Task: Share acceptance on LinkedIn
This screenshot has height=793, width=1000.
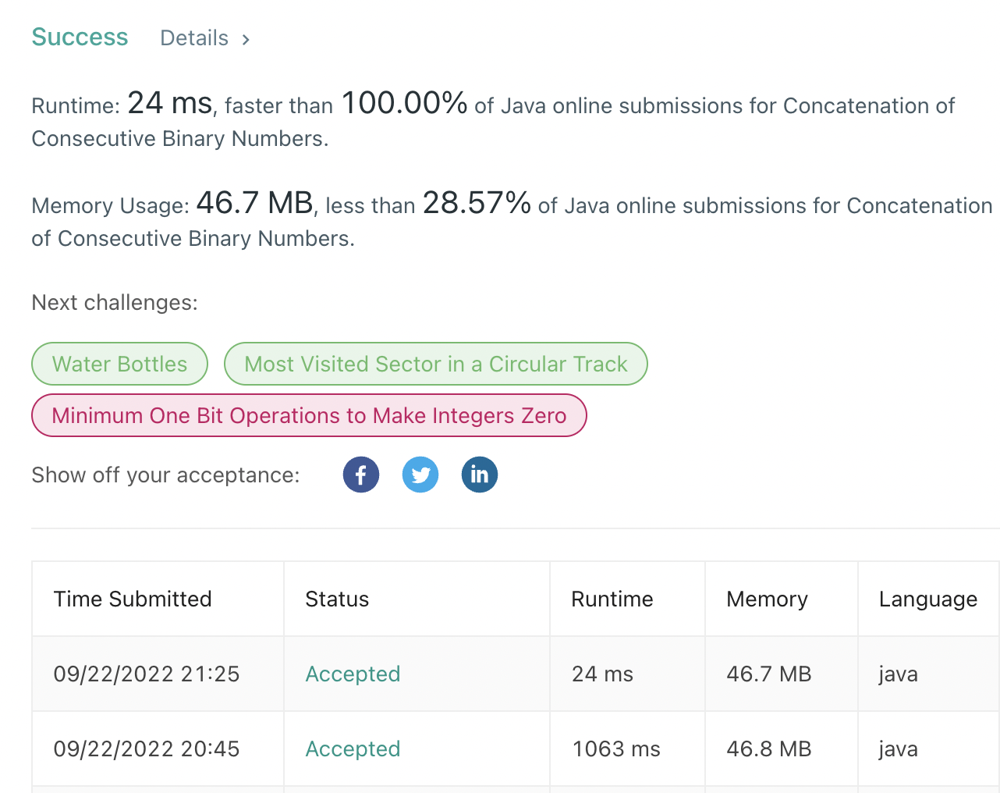Action: point(480,475)
